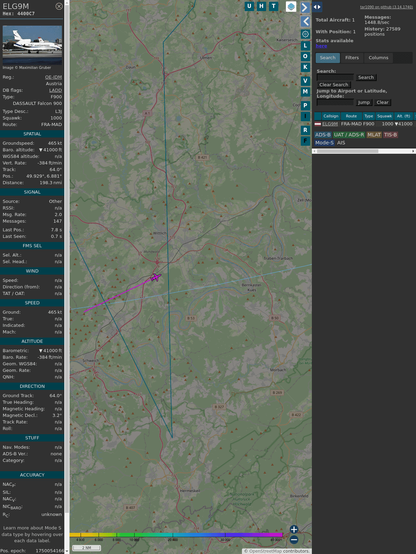This screenshot has height=554, width=416.
Task: Sort table by Callsign column
Action: (331, 116)
